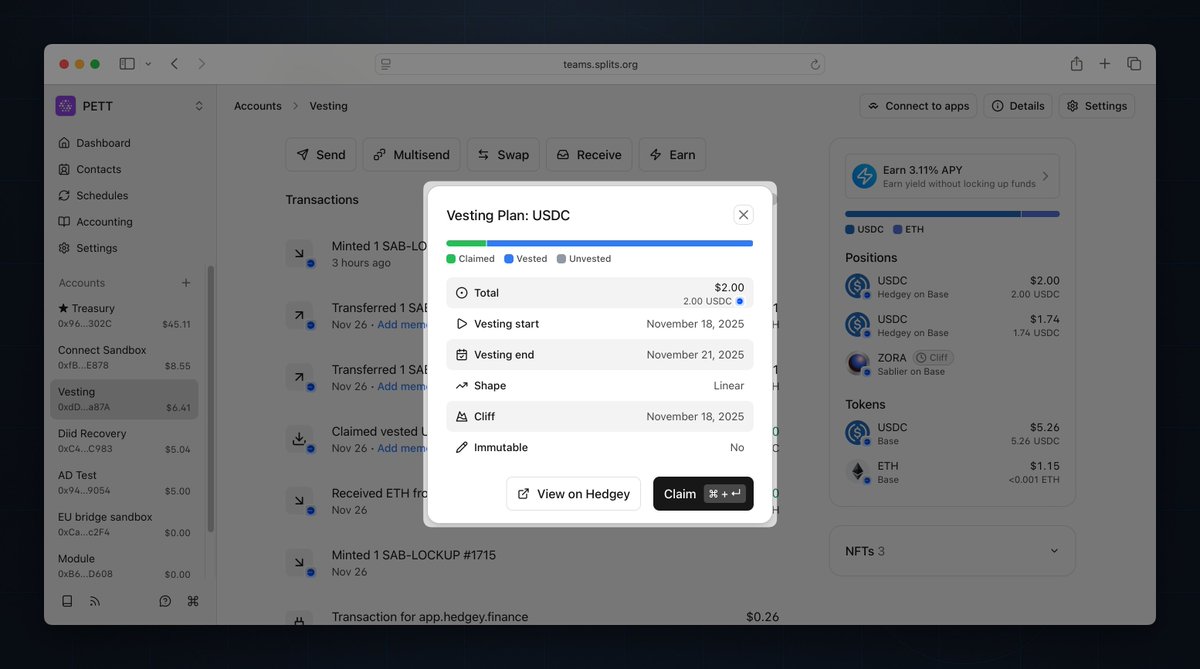
Task: Open the Received ETH transaction icon
Action: tap(299, 501)
